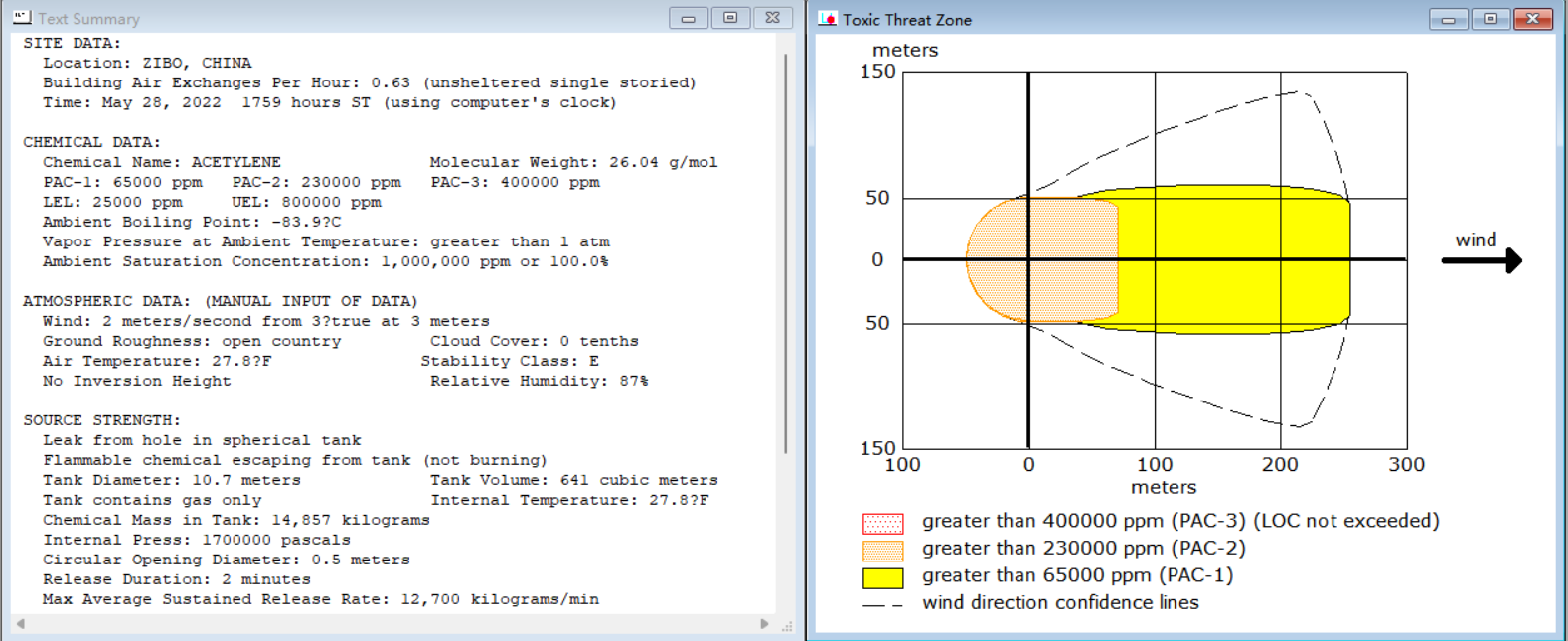Click 'PAC-2: 230000 ppm' value
The image size is (1568, 641).
coord(317,182)
